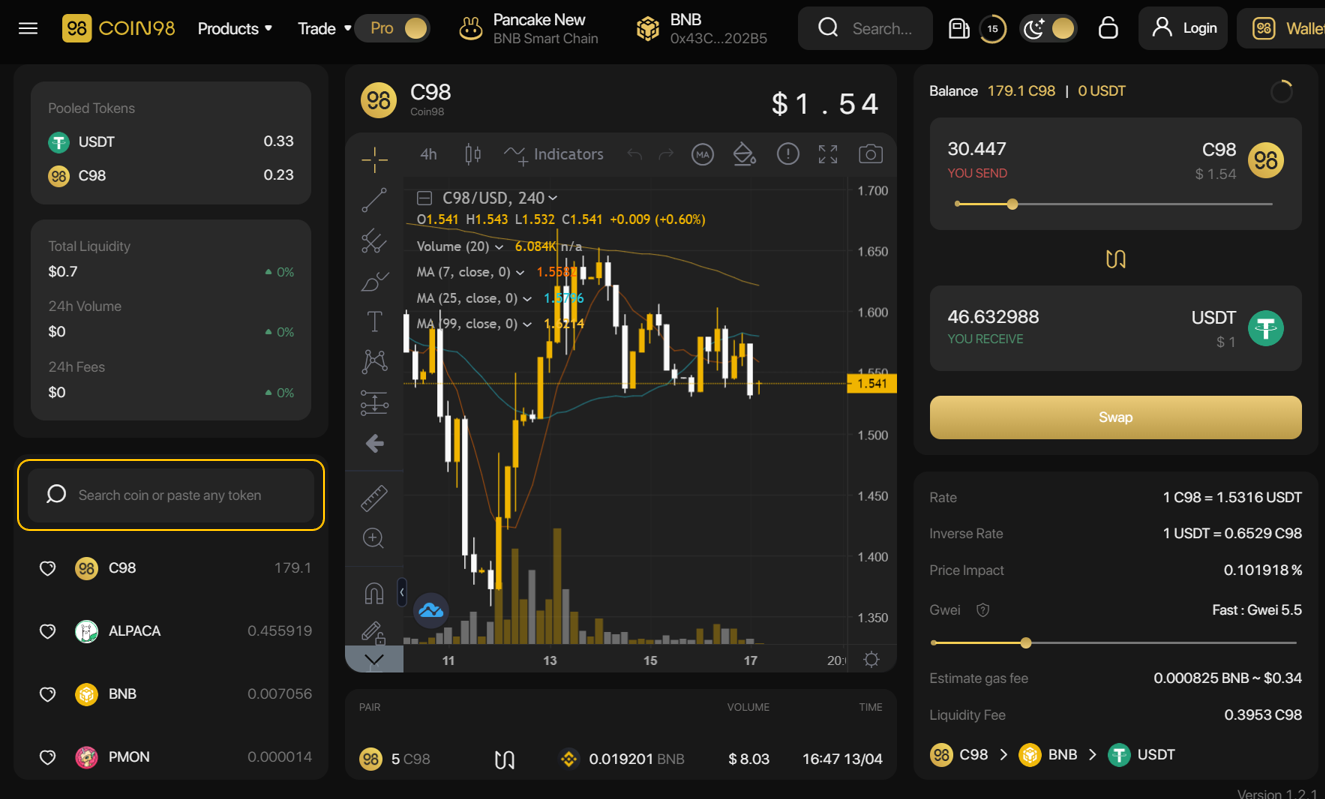Select the trend line drawing tool
This screenshot has width=1325, height=799.
tap(374, 200)
